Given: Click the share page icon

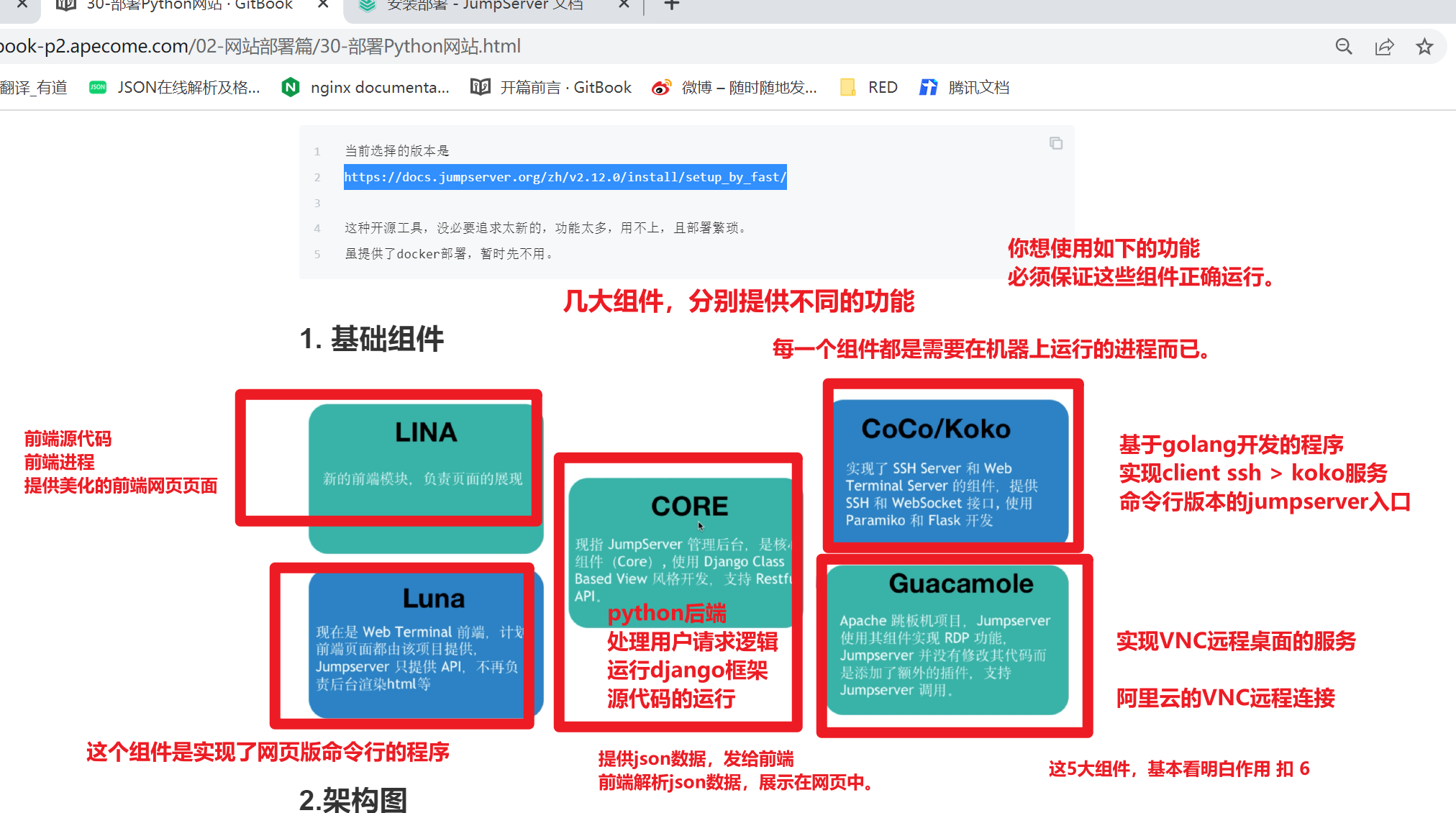Looking at the screenshot, I should point(1384,47).
